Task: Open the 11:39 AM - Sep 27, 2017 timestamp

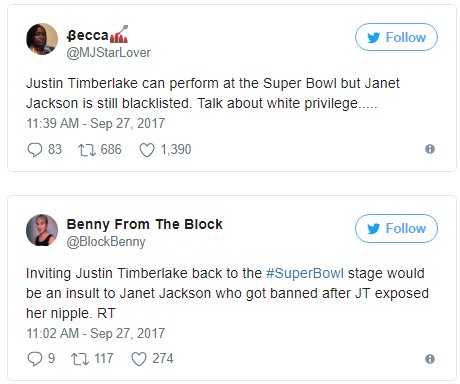Action: [x=96, y=123]
